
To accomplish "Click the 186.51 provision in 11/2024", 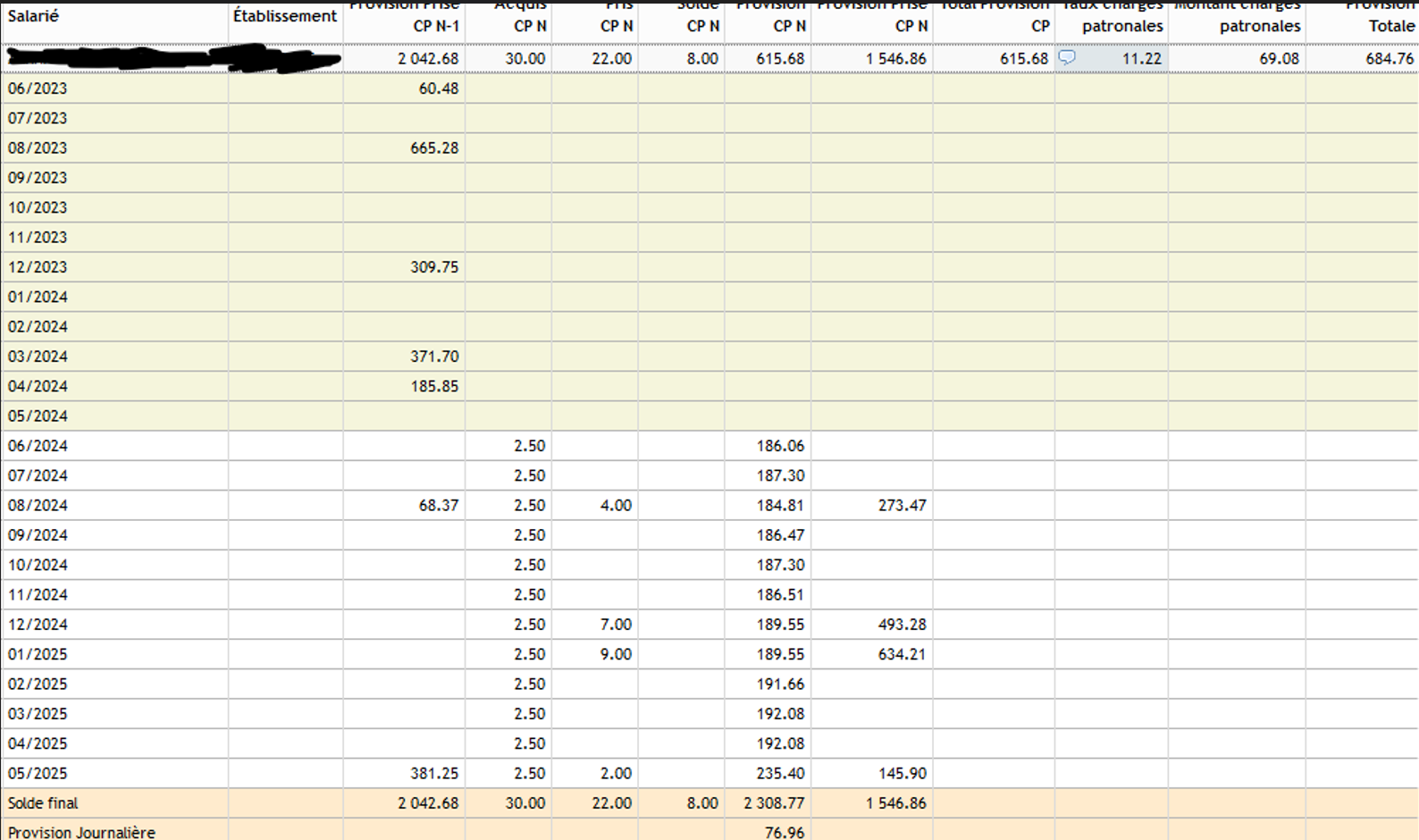I will pos(780,594).
